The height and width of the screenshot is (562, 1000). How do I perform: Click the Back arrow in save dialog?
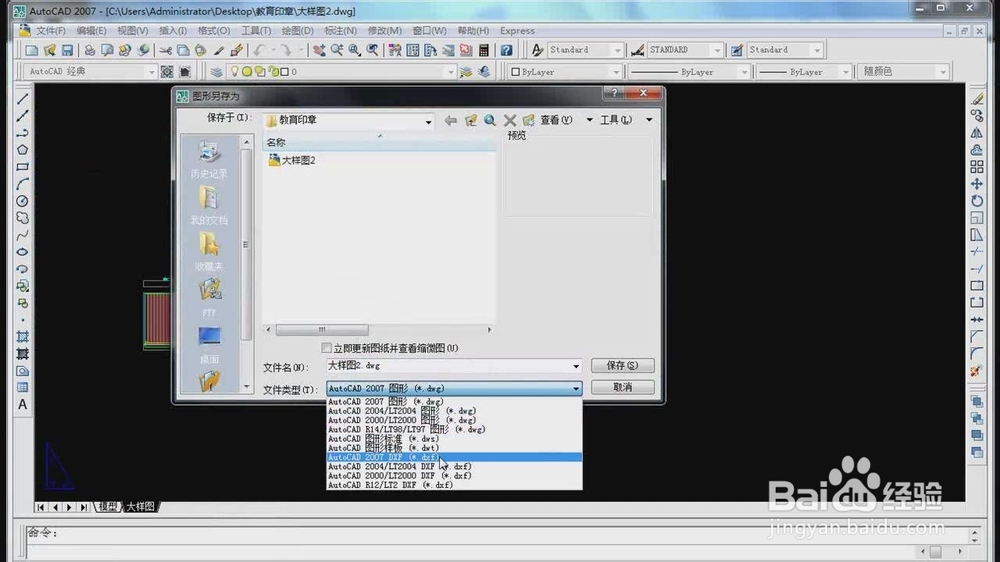click(451, 120)
